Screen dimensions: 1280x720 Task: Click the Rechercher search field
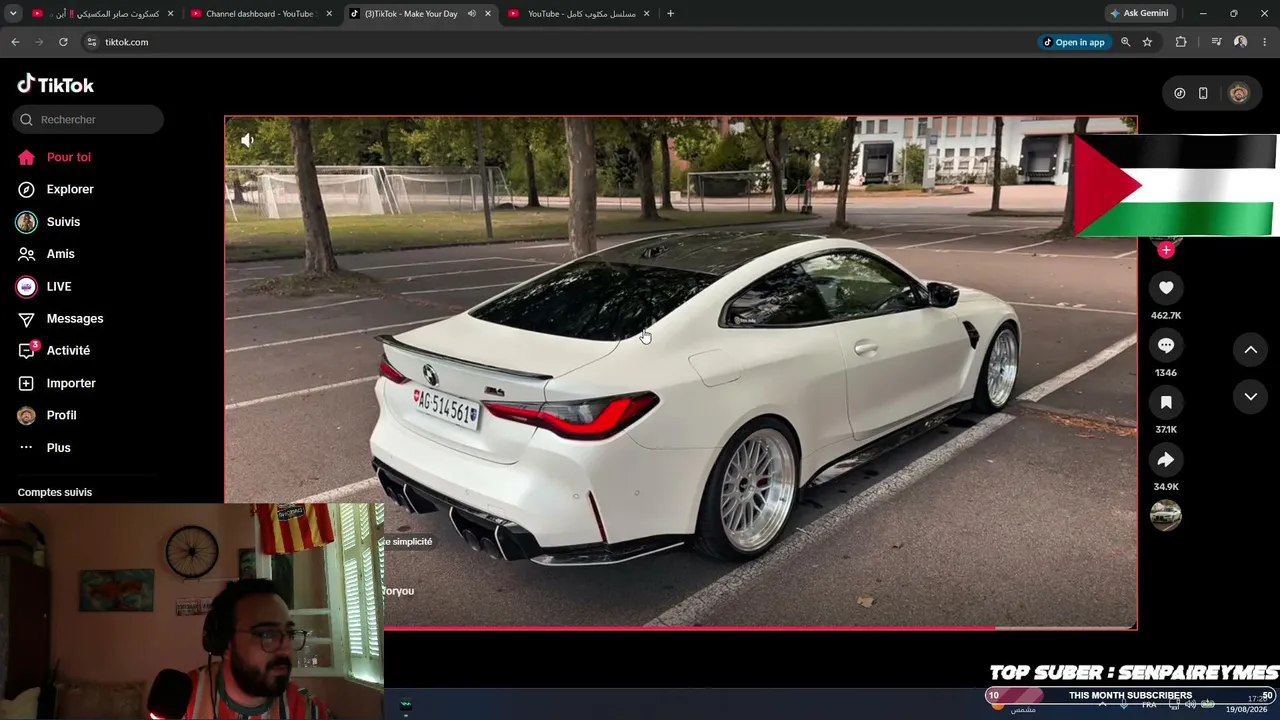[x=88, y=119]
